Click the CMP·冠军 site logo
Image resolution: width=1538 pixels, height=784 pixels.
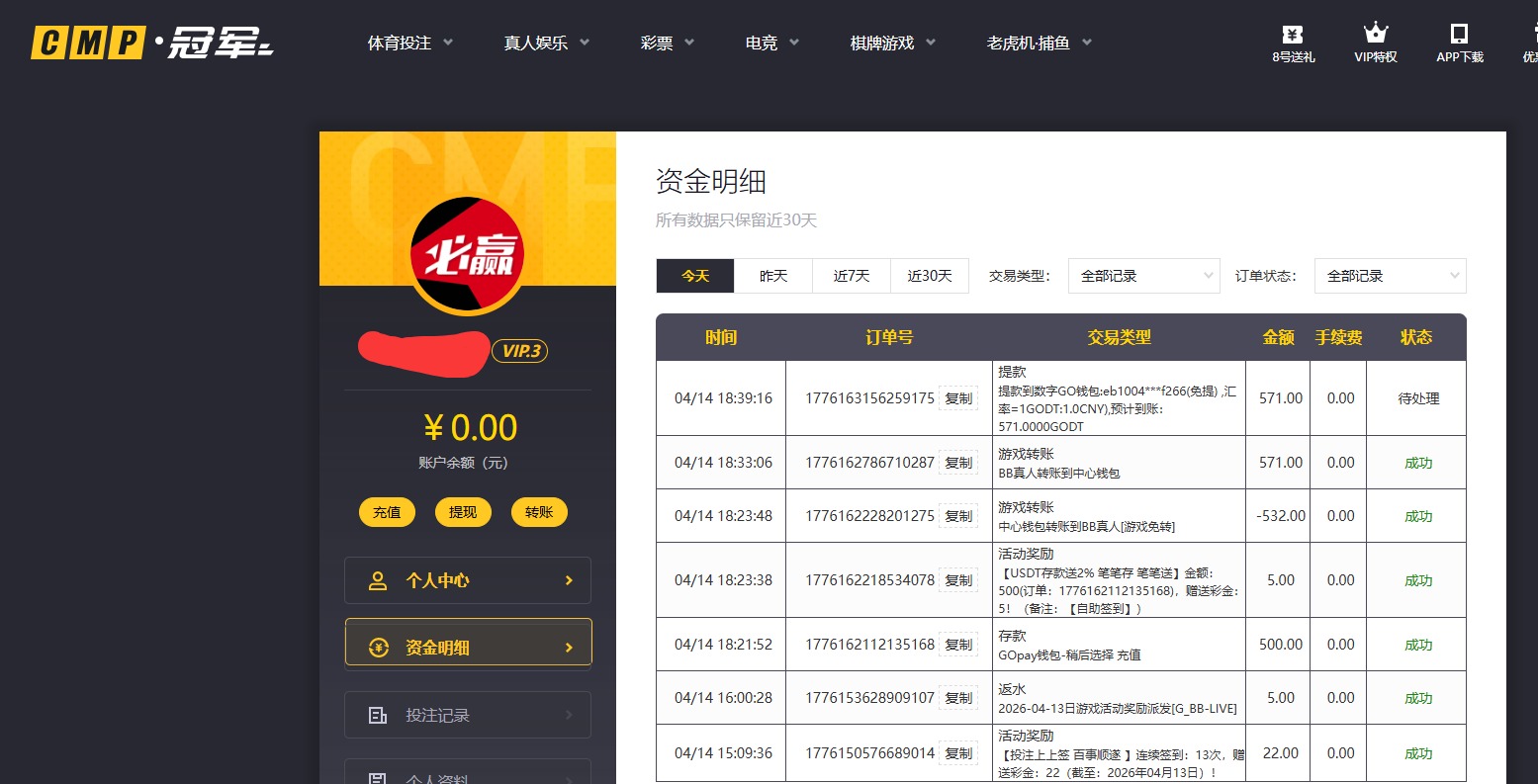pyautogui.click(x=148, y=43)
